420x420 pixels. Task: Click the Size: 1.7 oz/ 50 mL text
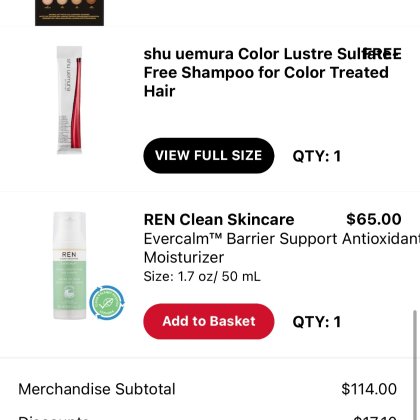[x=202, y=277]
